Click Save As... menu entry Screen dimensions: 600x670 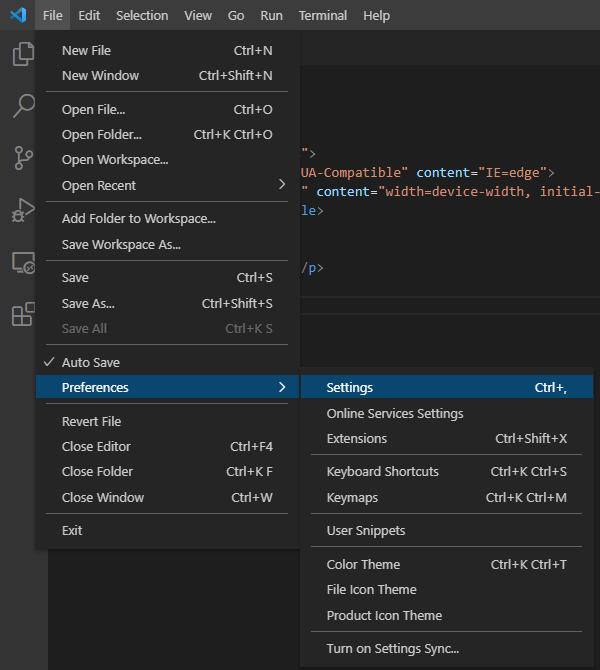pyautogui.click(x=167, y=303)
